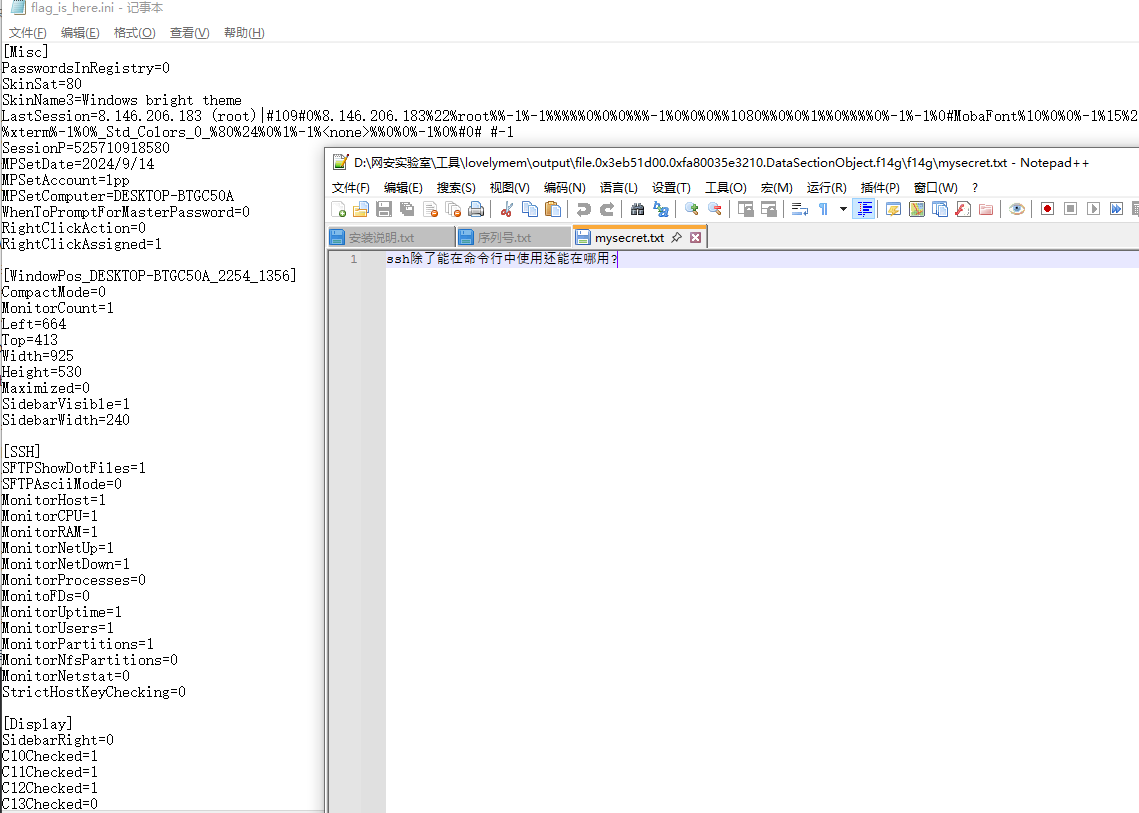Open the 搜索(S) menu
1139x813 pixels.
point(456,187)
